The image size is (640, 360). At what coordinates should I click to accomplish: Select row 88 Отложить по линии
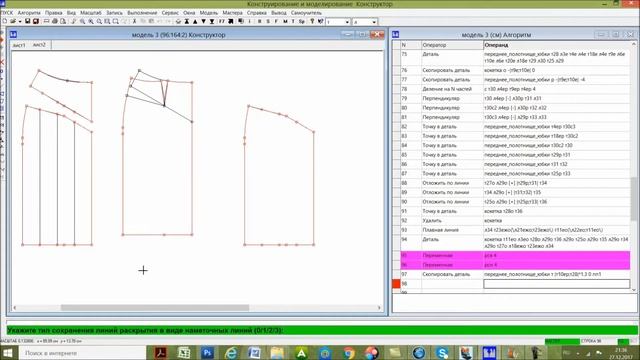tap(515, 183)
